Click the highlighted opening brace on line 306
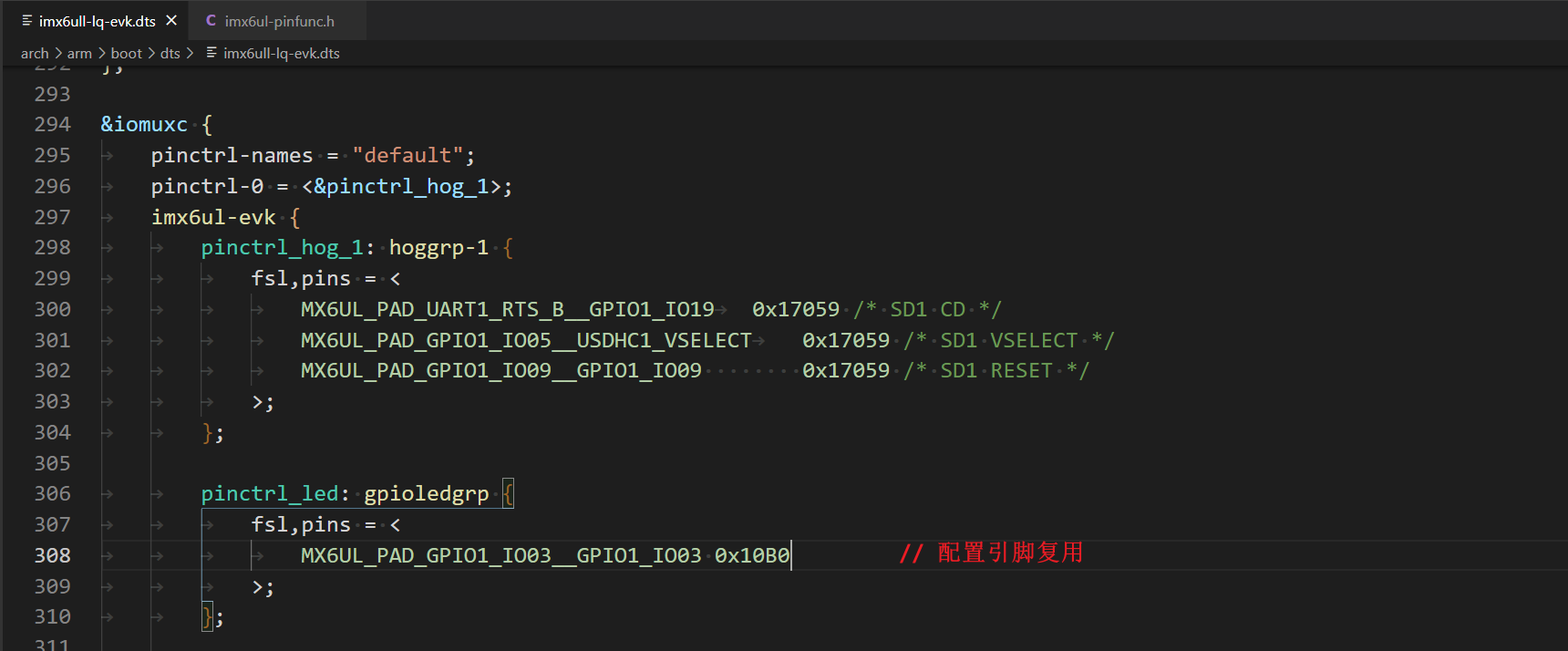 coord(509,493)
